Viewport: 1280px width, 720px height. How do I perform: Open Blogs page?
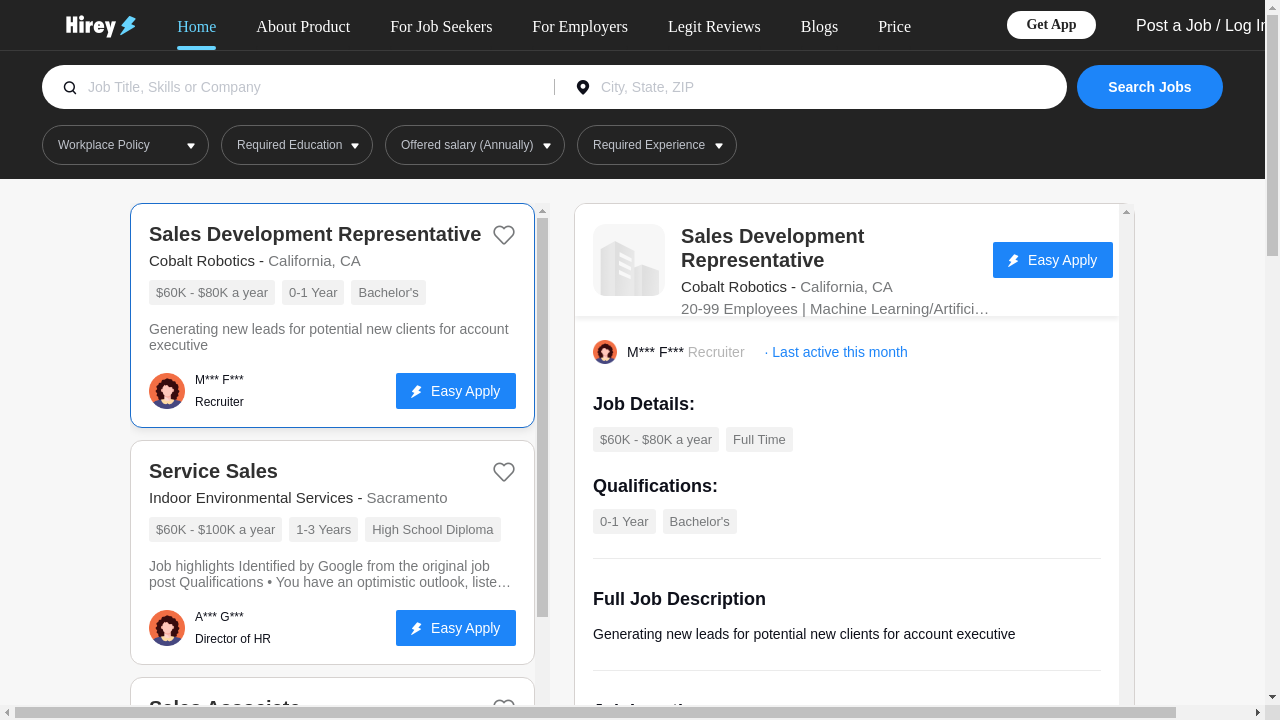coord(819,27)
